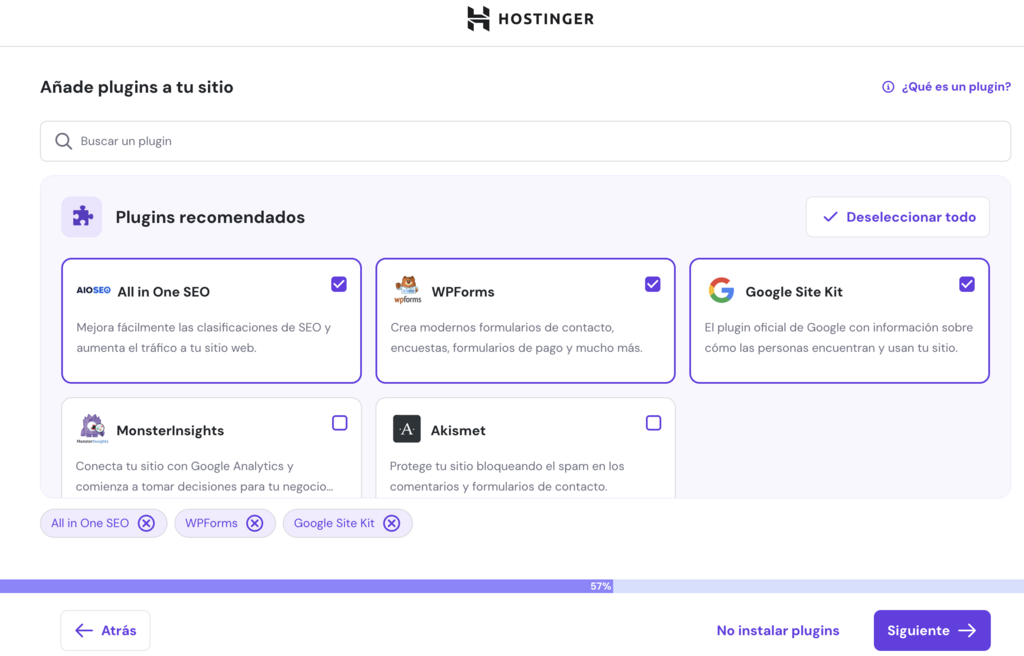Image resolution: width=1024 pixels, height=656 pixels.
Task: Click the Hostinger logo at the top
Action: click(x=530, y=18)
